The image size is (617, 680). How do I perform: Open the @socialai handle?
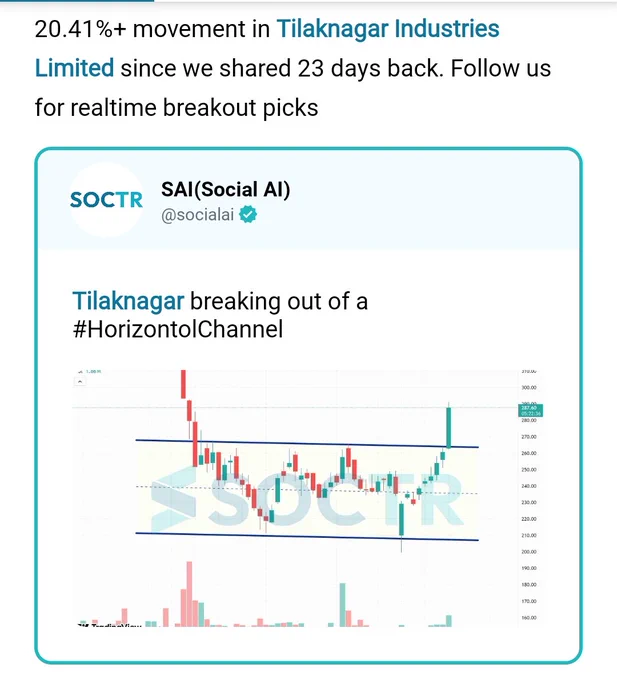[197, 215]
